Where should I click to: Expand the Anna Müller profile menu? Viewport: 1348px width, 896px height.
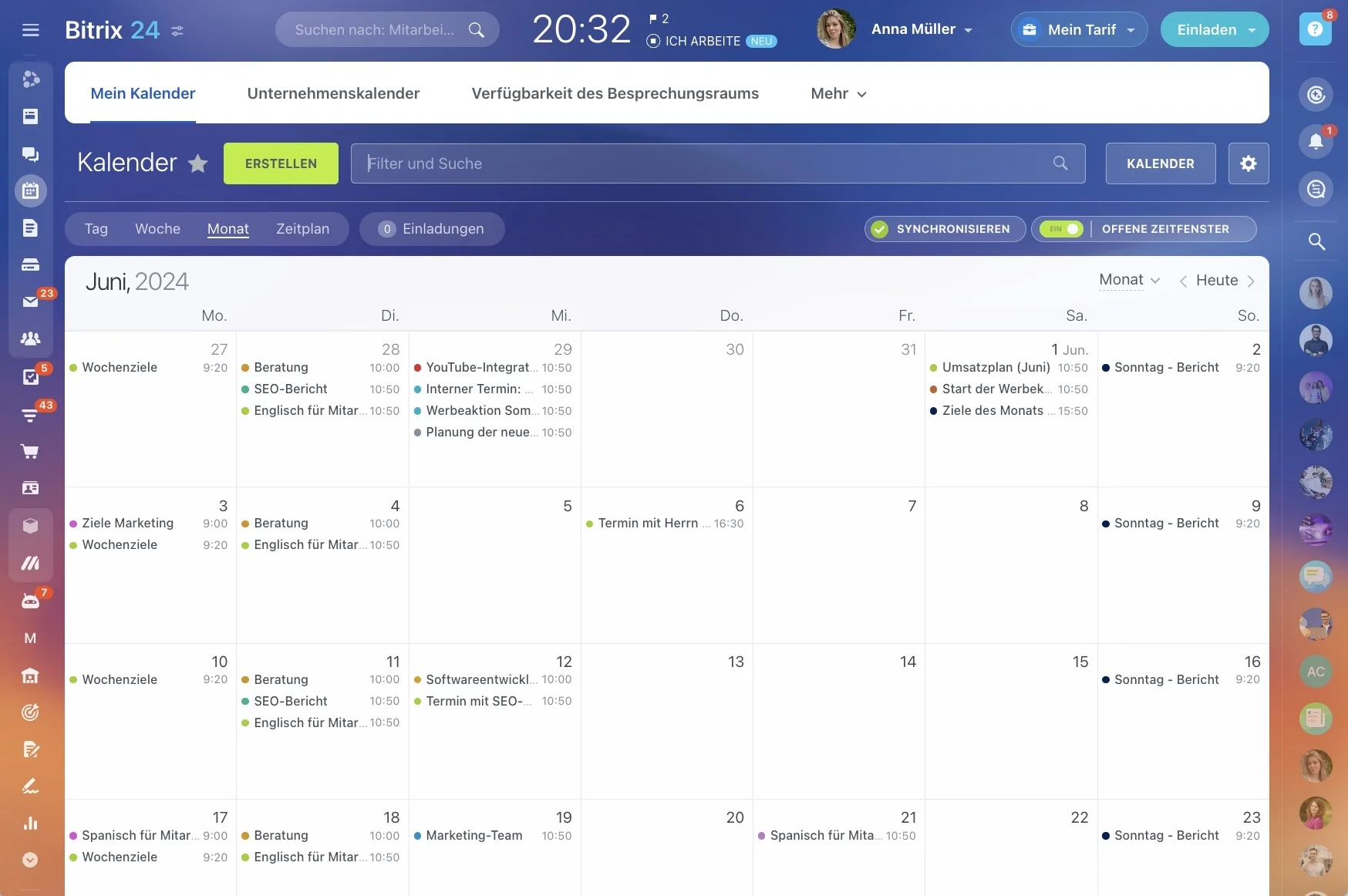[922, 29]
